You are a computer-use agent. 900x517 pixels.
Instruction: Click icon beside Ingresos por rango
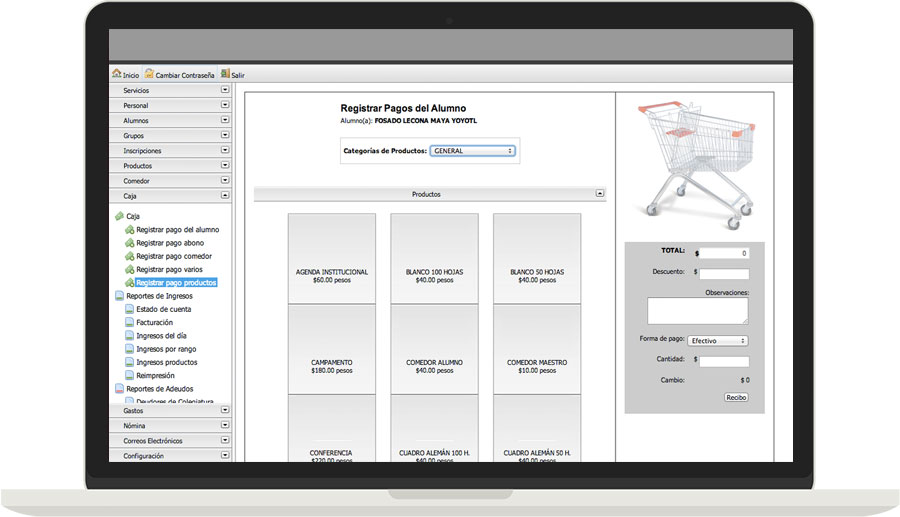tap(130, 349)
